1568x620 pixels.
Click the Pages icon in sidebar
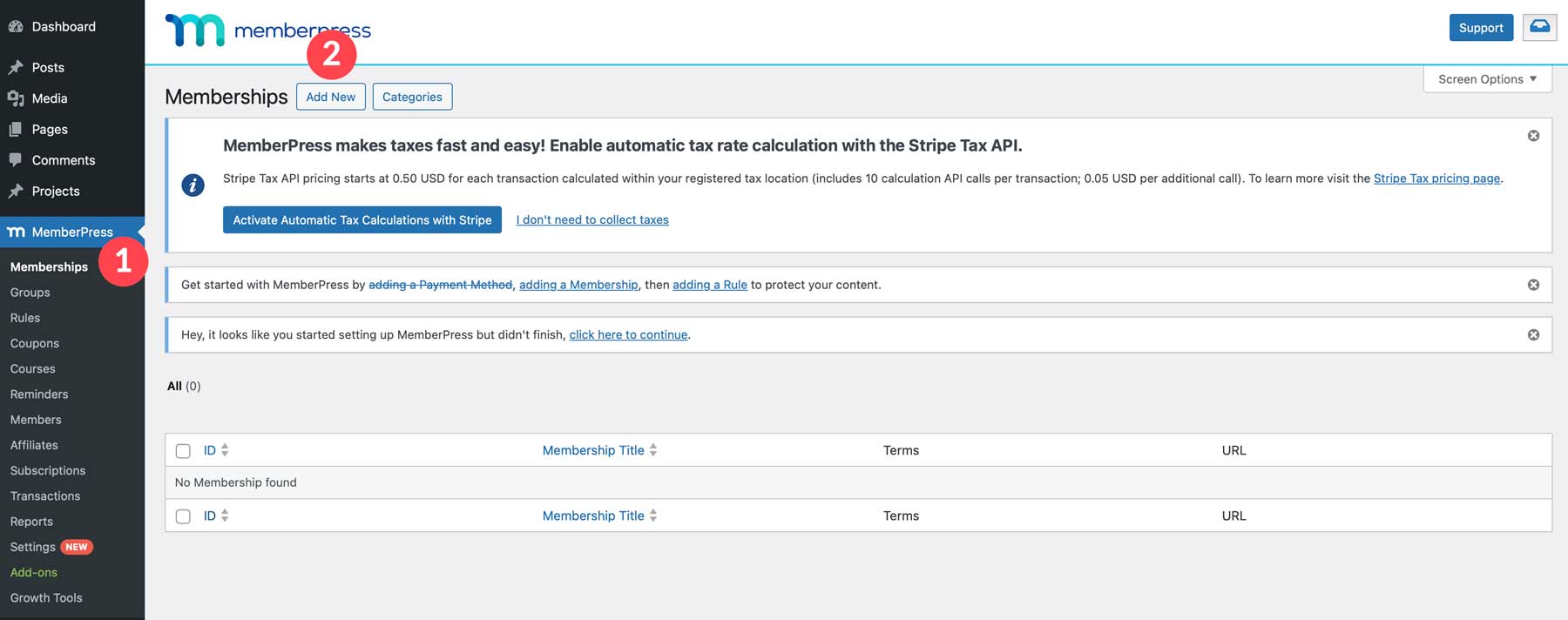[x=16, y=130]
